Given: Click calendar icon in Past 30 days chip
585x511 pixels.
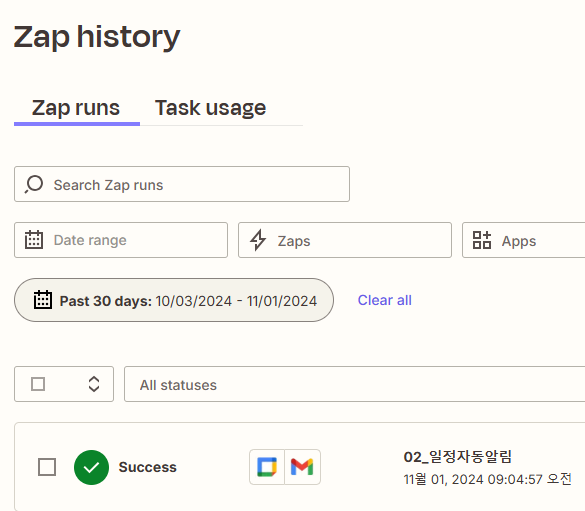Looking at the screenshot, I should point(43,300).
